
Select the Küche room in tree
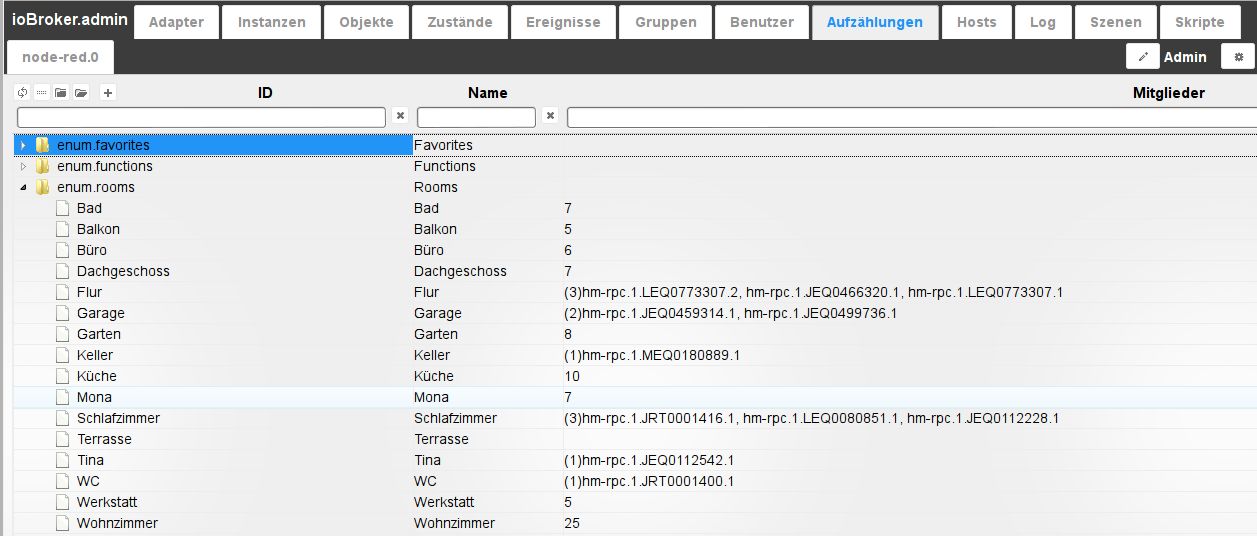[x=97, y=376]
